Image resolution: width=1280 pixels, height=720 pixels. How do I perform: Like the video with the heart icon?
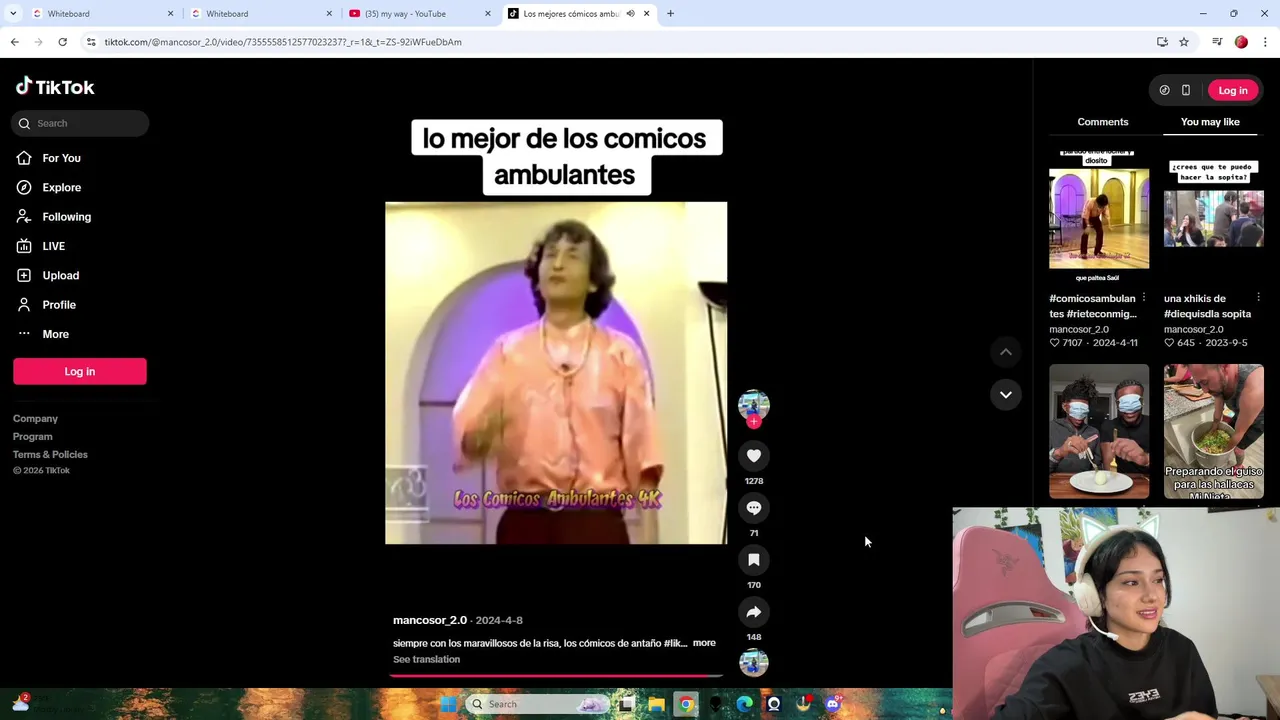[754, 456]
